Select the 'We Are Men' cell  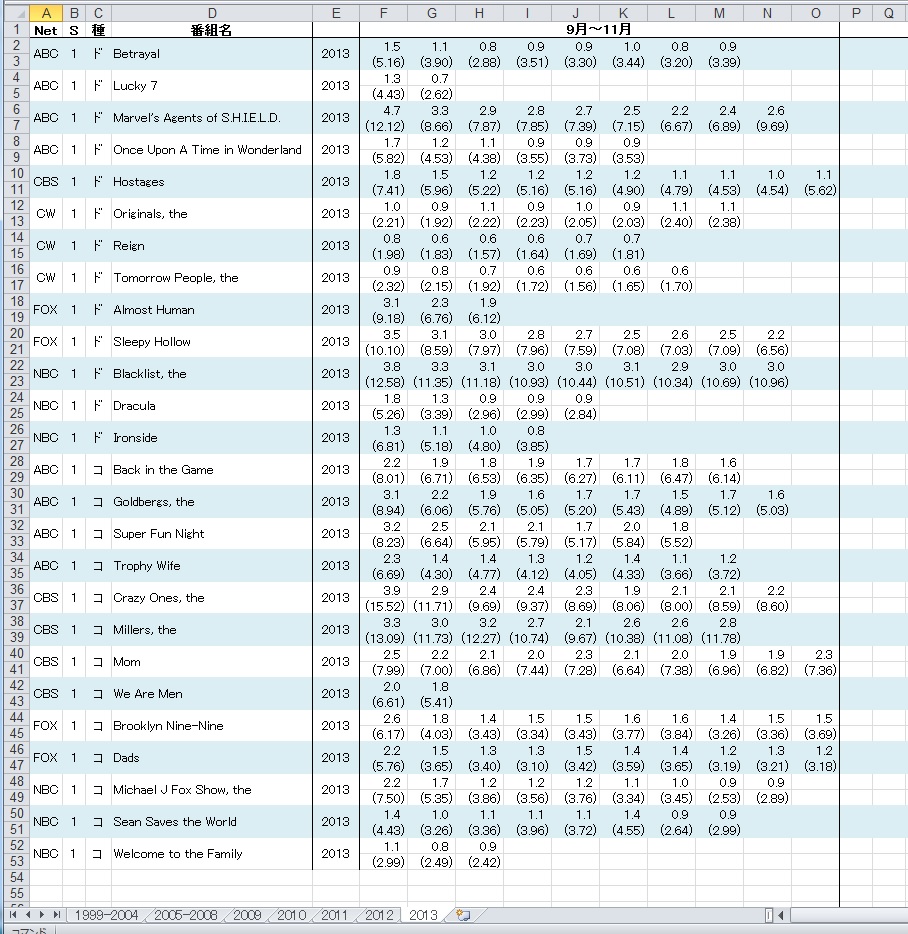point(212,694)
